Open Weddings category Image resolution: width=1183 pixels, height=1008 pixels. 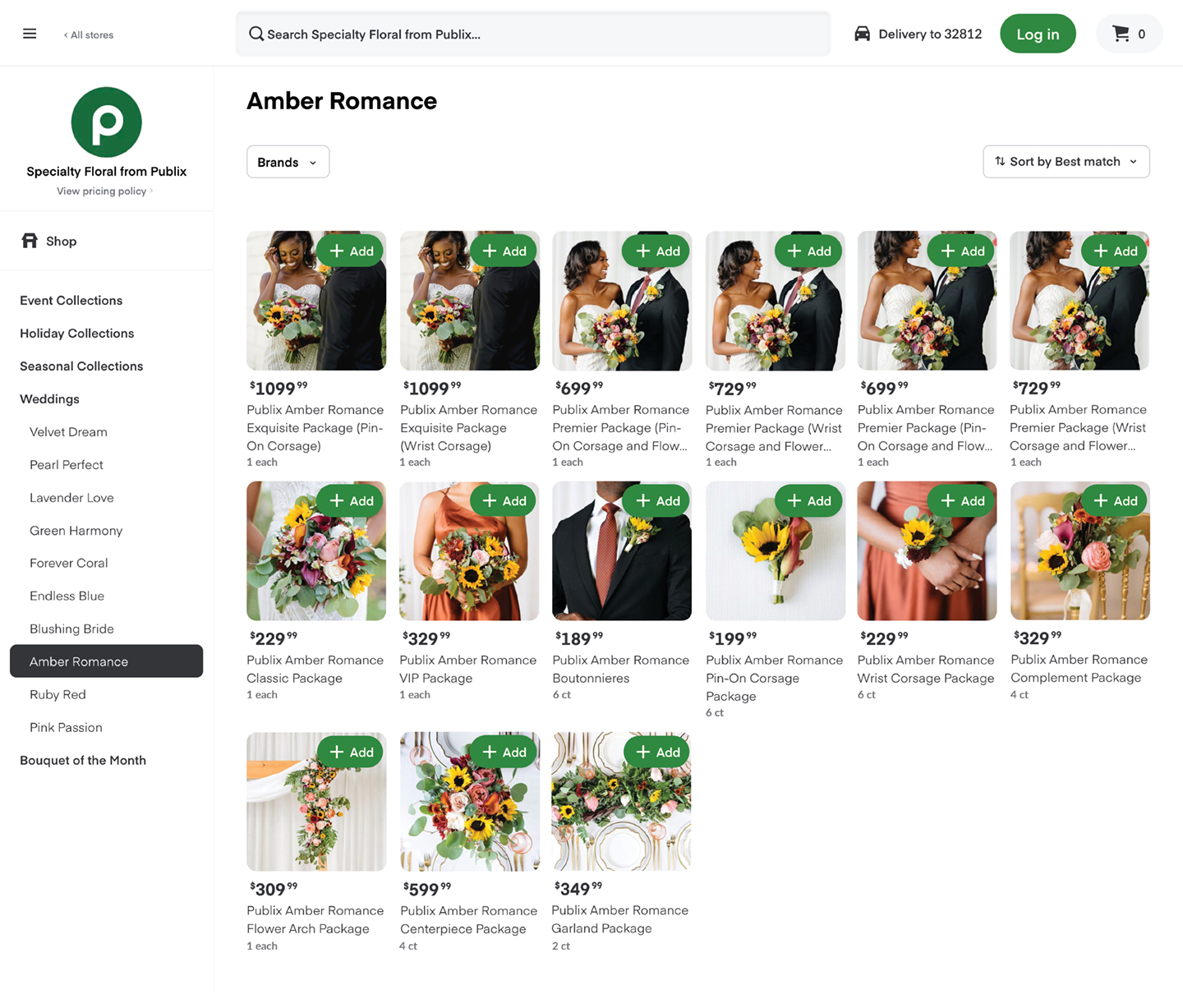pos(50,398)
